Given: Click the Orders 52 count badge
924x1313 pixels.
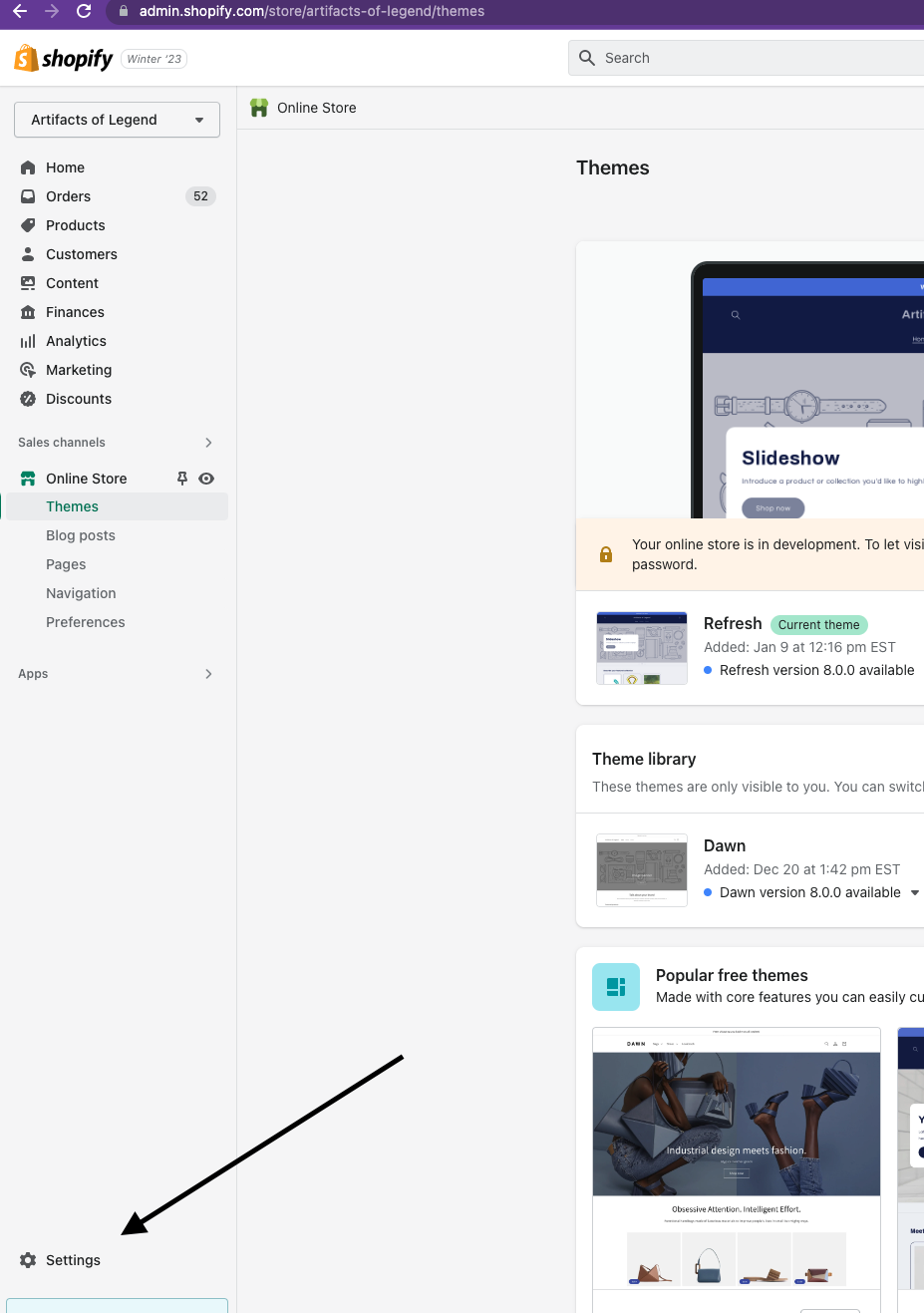Looking at the screenshot, I should [200, 196].
